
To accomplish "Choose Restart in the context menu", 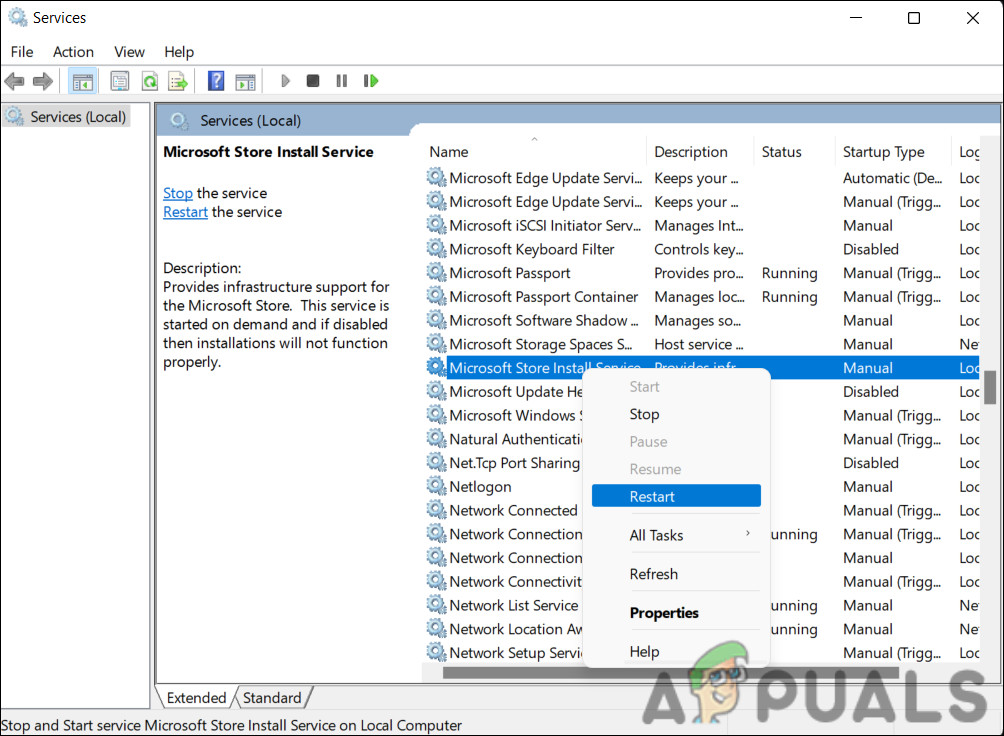I will [676, 496].
